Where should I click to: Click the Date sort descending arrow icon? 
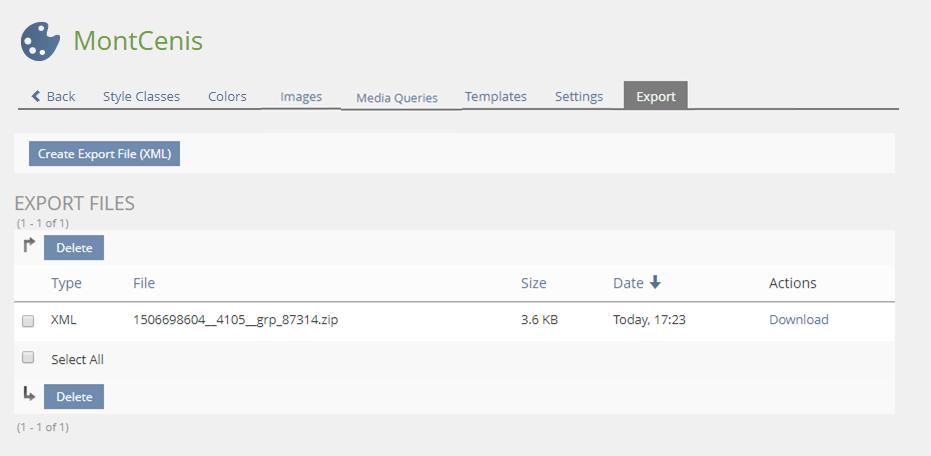[x=655, y=283]
